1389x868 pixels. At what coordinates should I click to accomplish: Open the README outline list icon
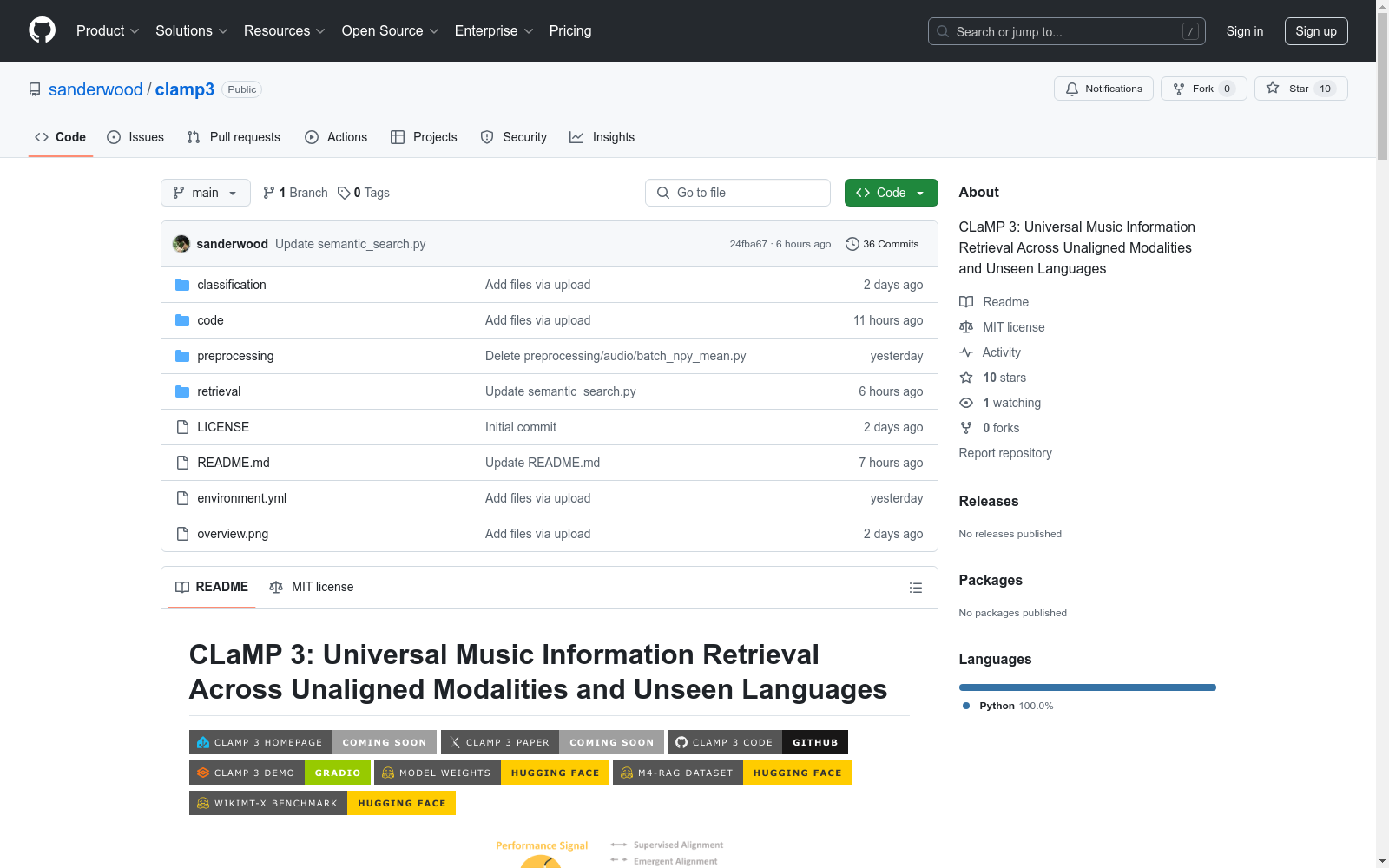click(x=915, y=588)
